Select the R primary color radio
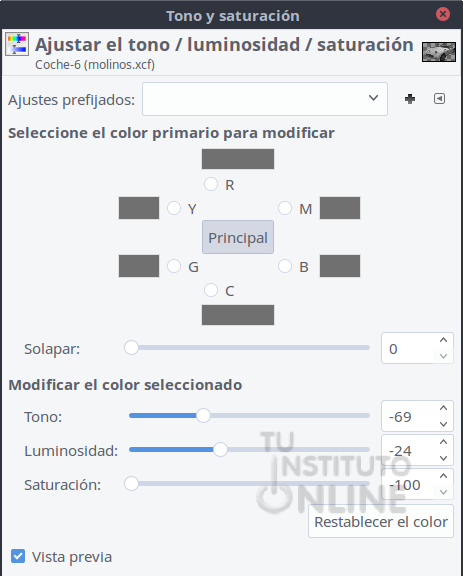This screenshot has height=576, width=463. (211, 184)
